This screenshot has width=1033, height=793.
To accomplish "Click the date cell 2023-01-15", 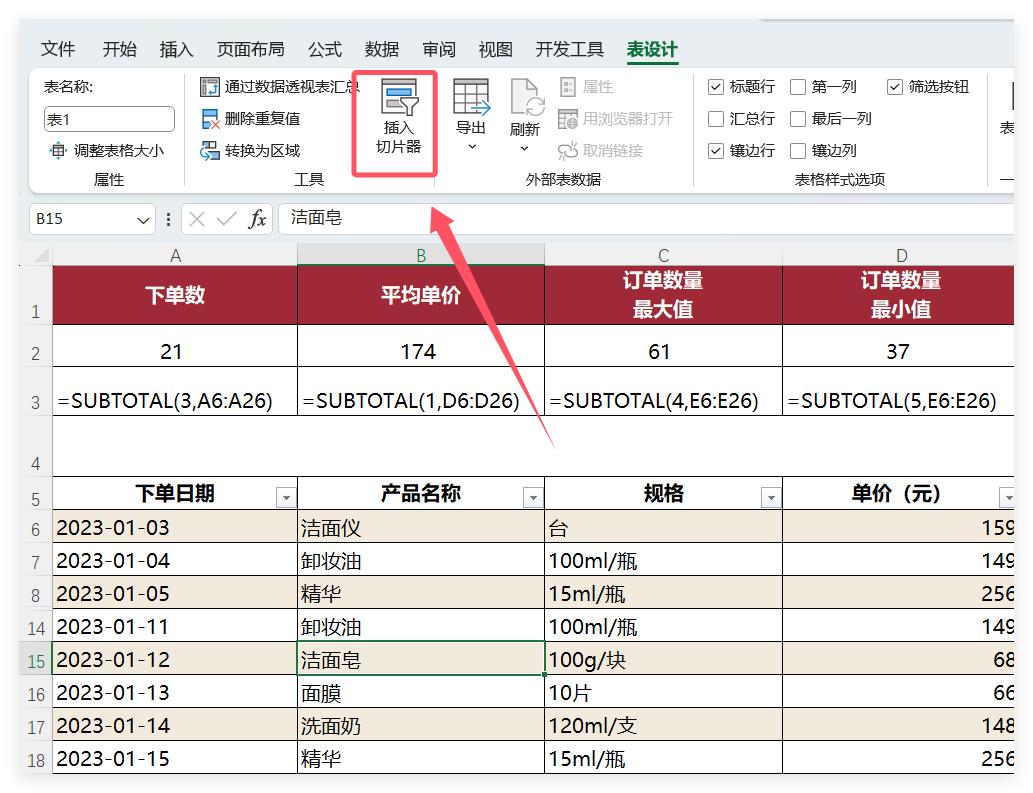I will (175, 758).
